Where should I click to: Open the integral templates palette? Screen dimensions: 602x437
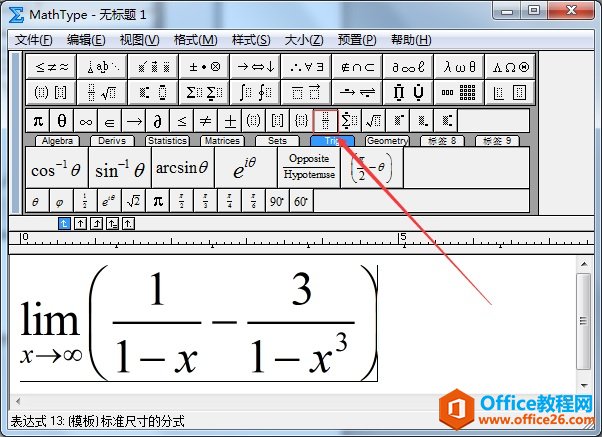(255, 92)
